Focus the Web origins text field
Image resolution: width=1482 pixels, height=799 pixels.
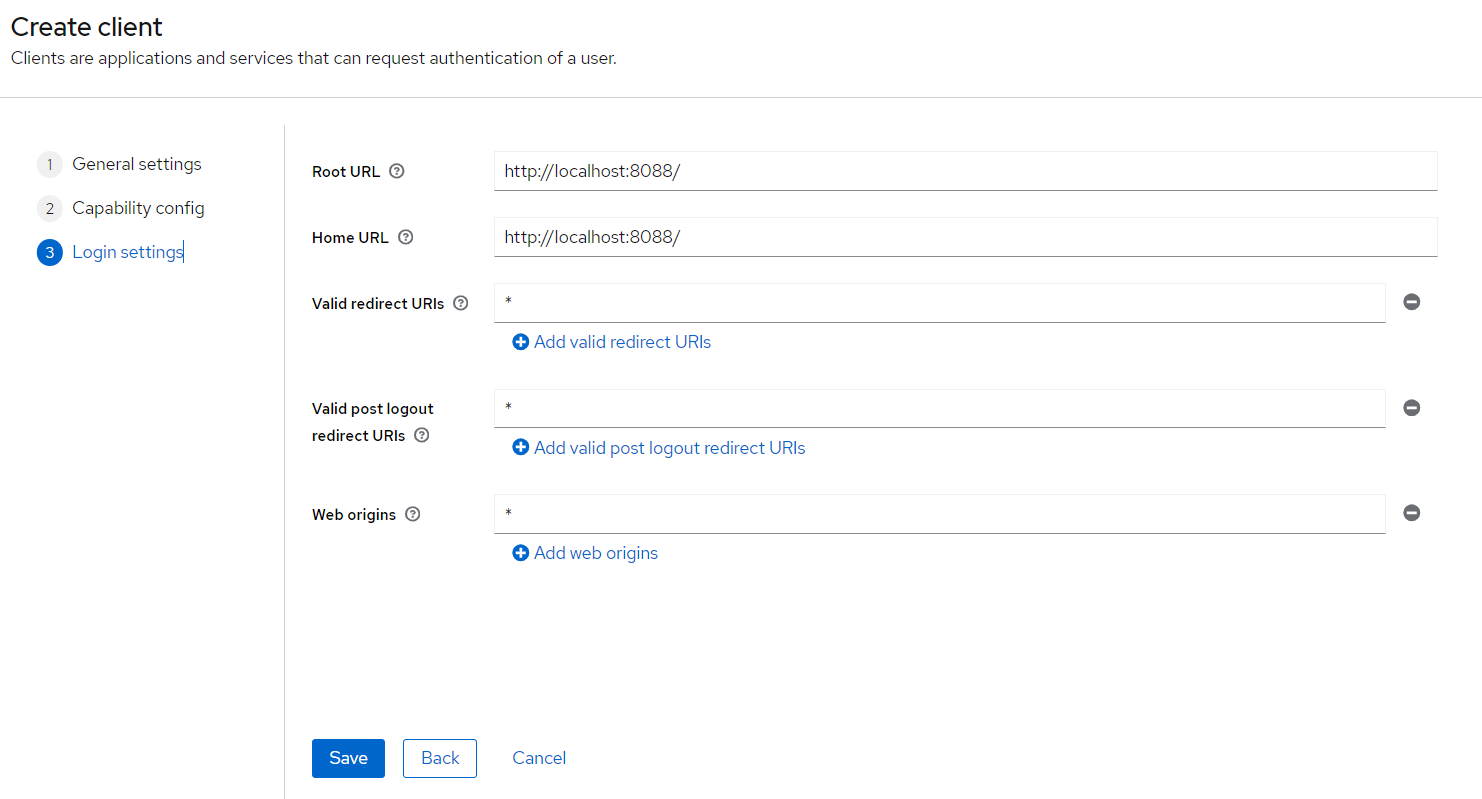click(x=939, y=514)
